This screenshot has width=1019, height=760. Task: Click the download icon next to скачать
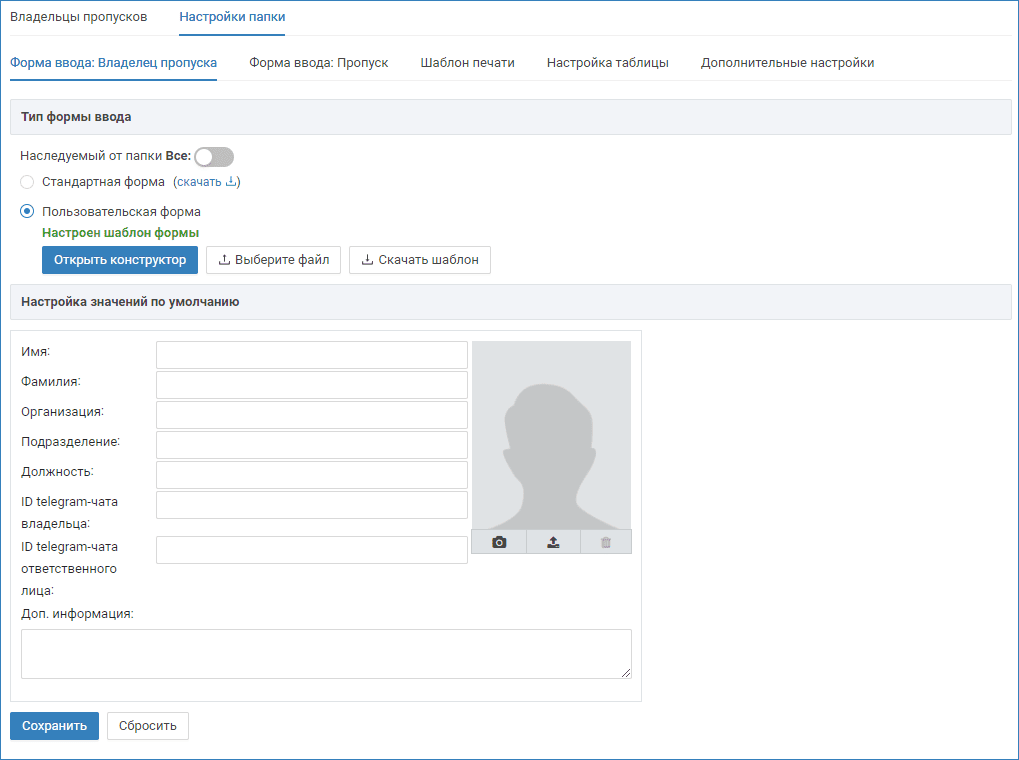click(231, 182)
